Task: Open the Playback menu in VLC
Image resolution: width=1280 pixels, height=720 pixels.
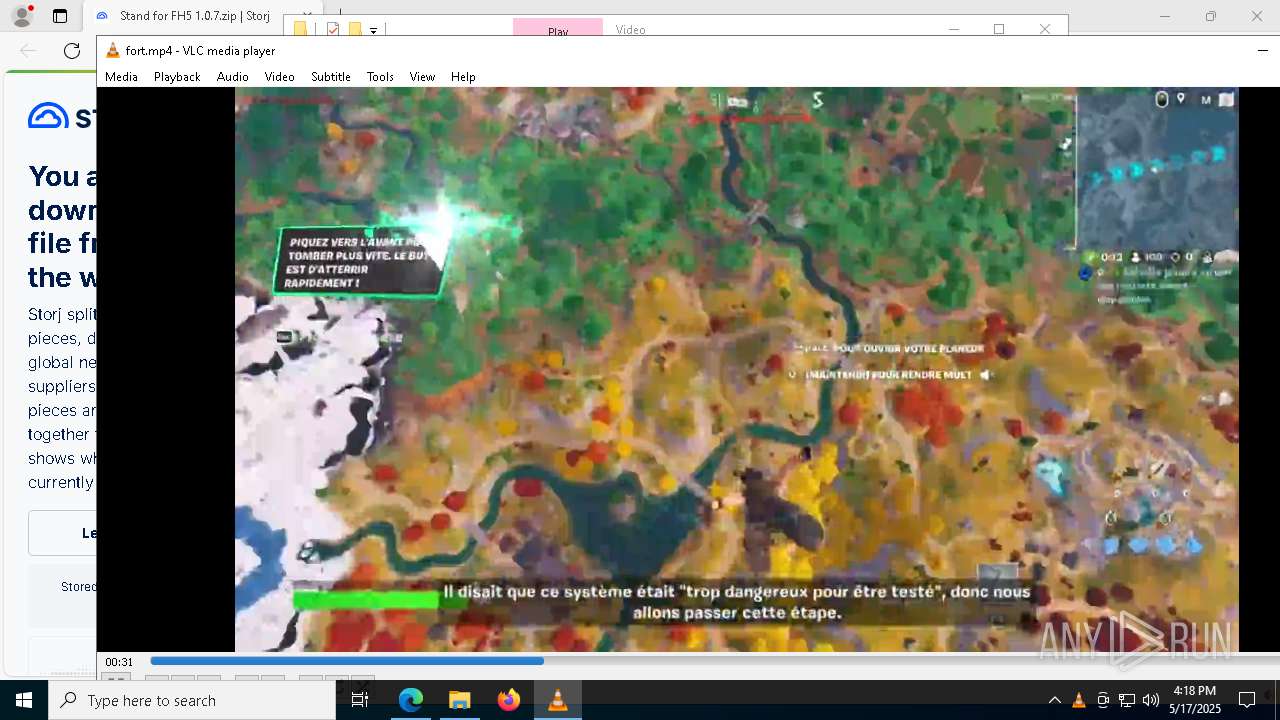Action: point(177,77)
